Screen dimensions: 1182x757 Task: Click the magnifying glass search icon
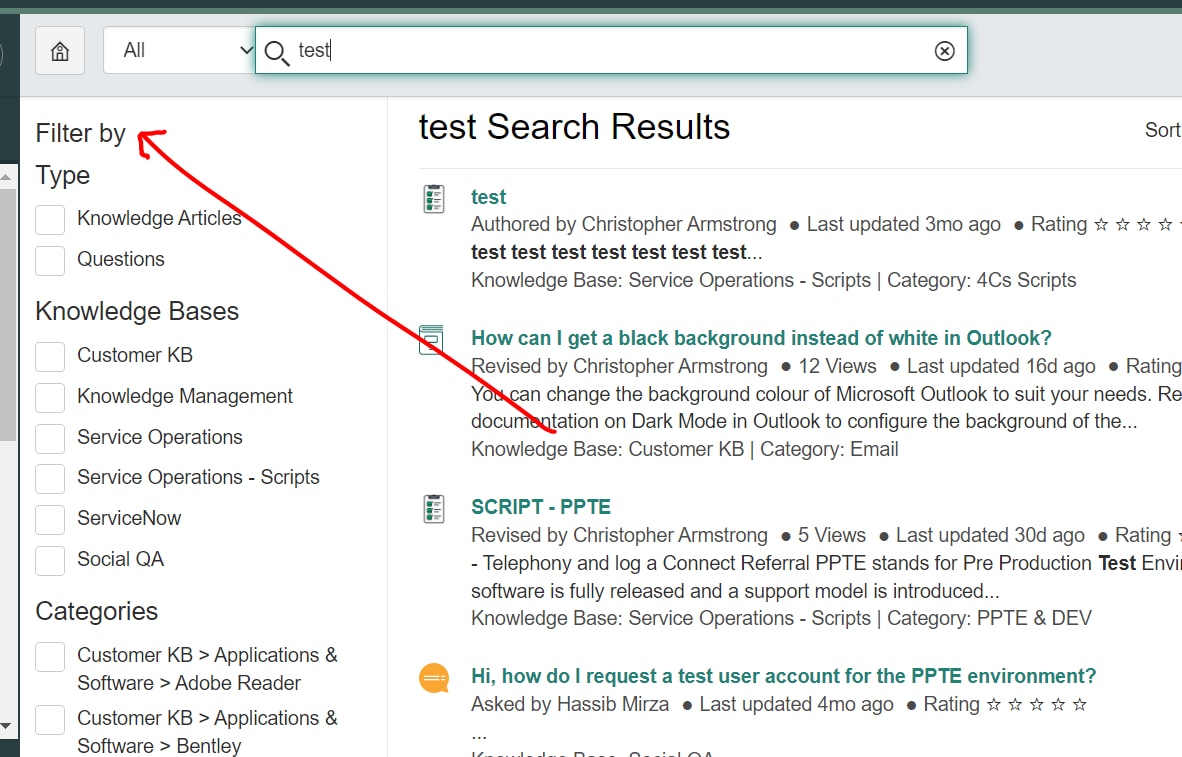[275, 51]
